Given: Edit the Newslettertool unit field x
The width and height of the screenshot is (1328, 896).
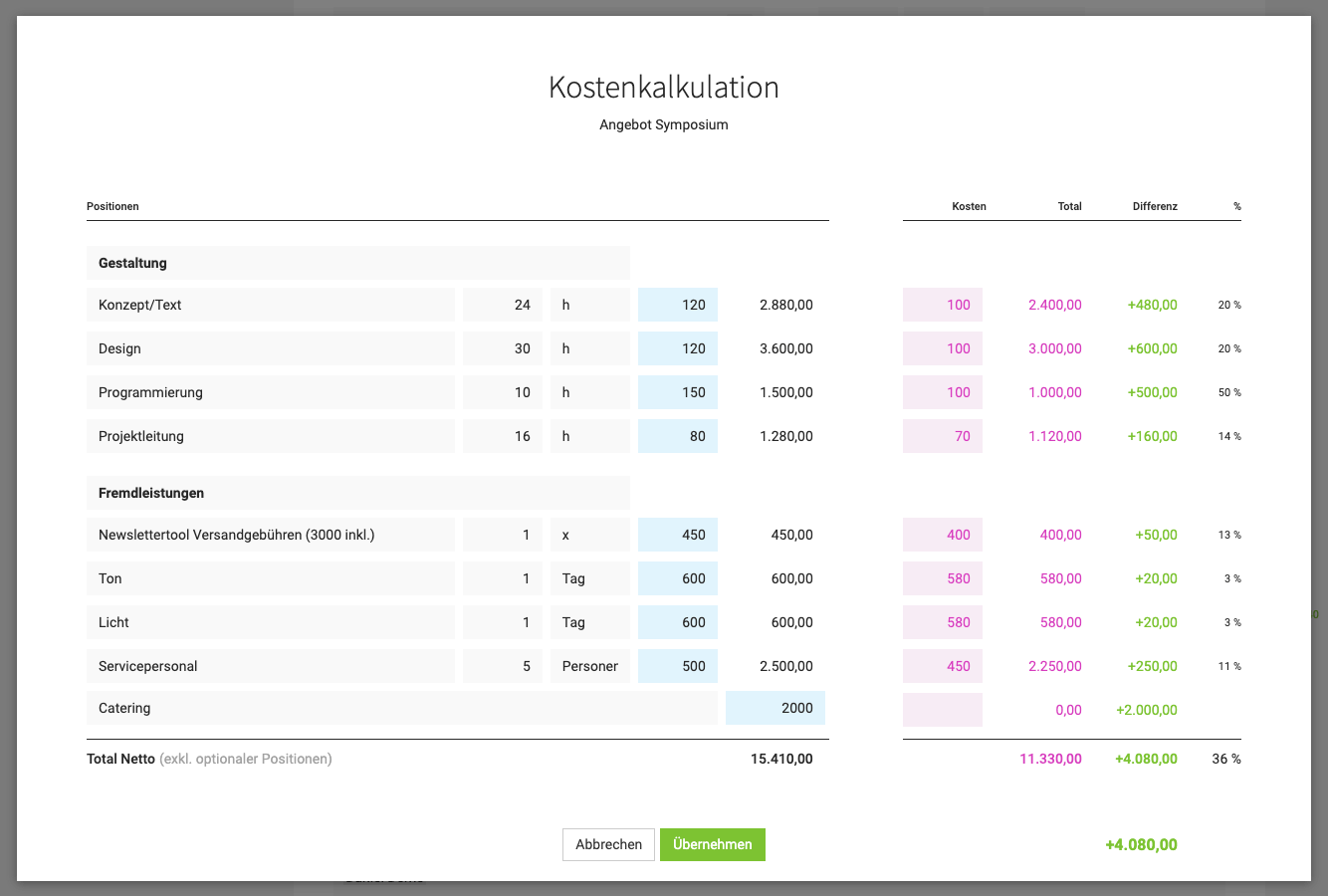Looking at the screenshot, I should coord(590,535).
